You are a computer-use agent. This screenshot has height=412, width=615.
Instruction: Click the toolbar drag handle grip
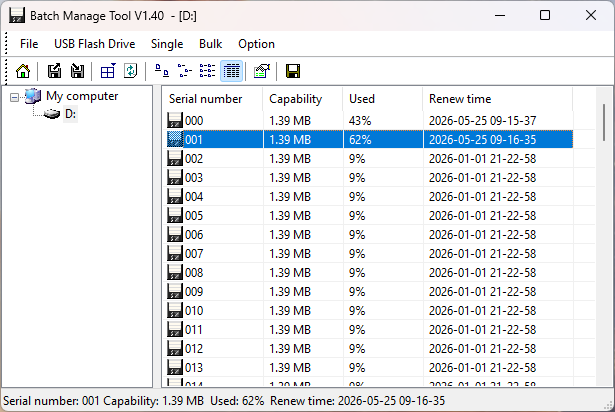(x=6, y=71)
